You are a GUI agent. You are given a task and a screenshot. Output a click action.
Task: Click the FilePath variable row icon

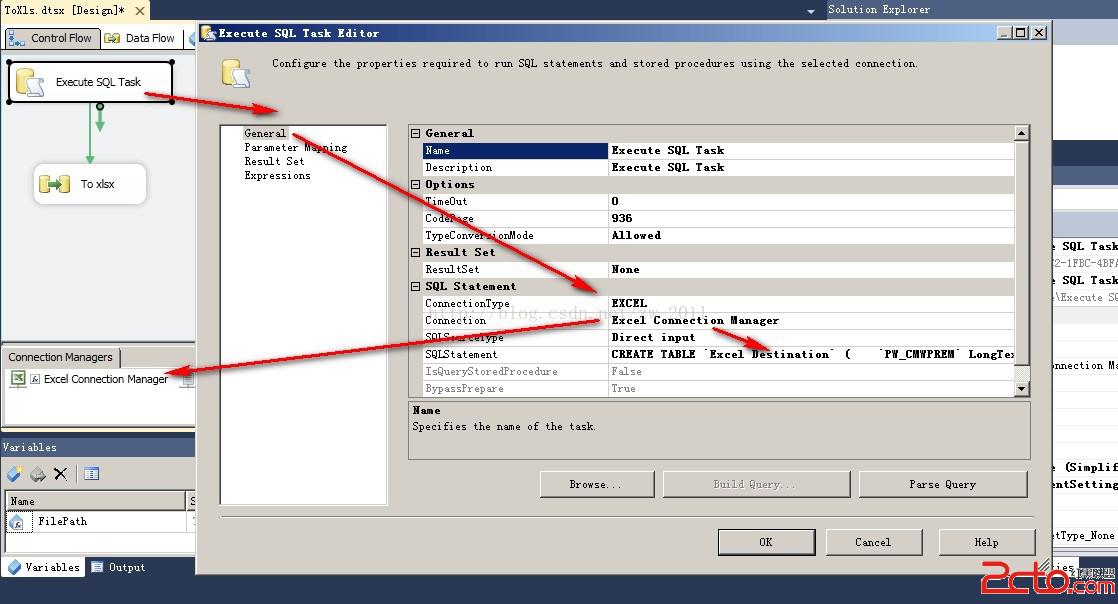[x=16, y=522]
